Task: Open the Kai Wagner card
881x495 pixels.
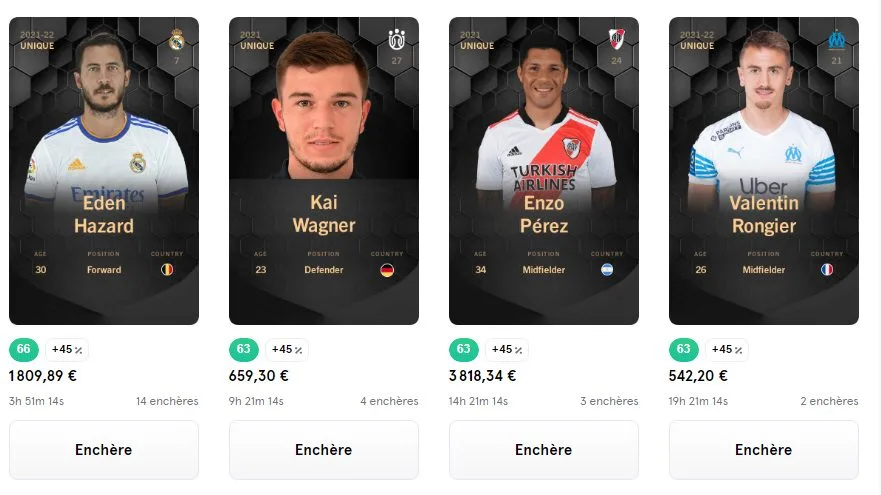Action: pos(324,171)
